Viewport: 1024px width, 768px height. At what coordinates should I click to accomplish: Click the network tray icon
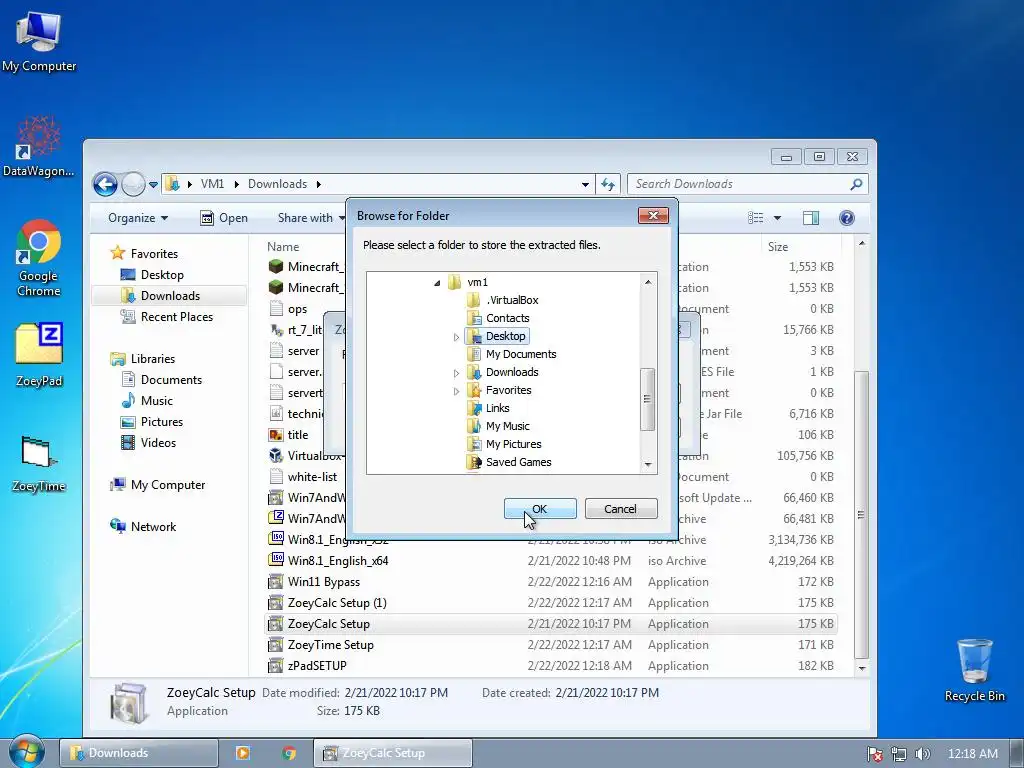pyautogui.click(x=899, y=754)
